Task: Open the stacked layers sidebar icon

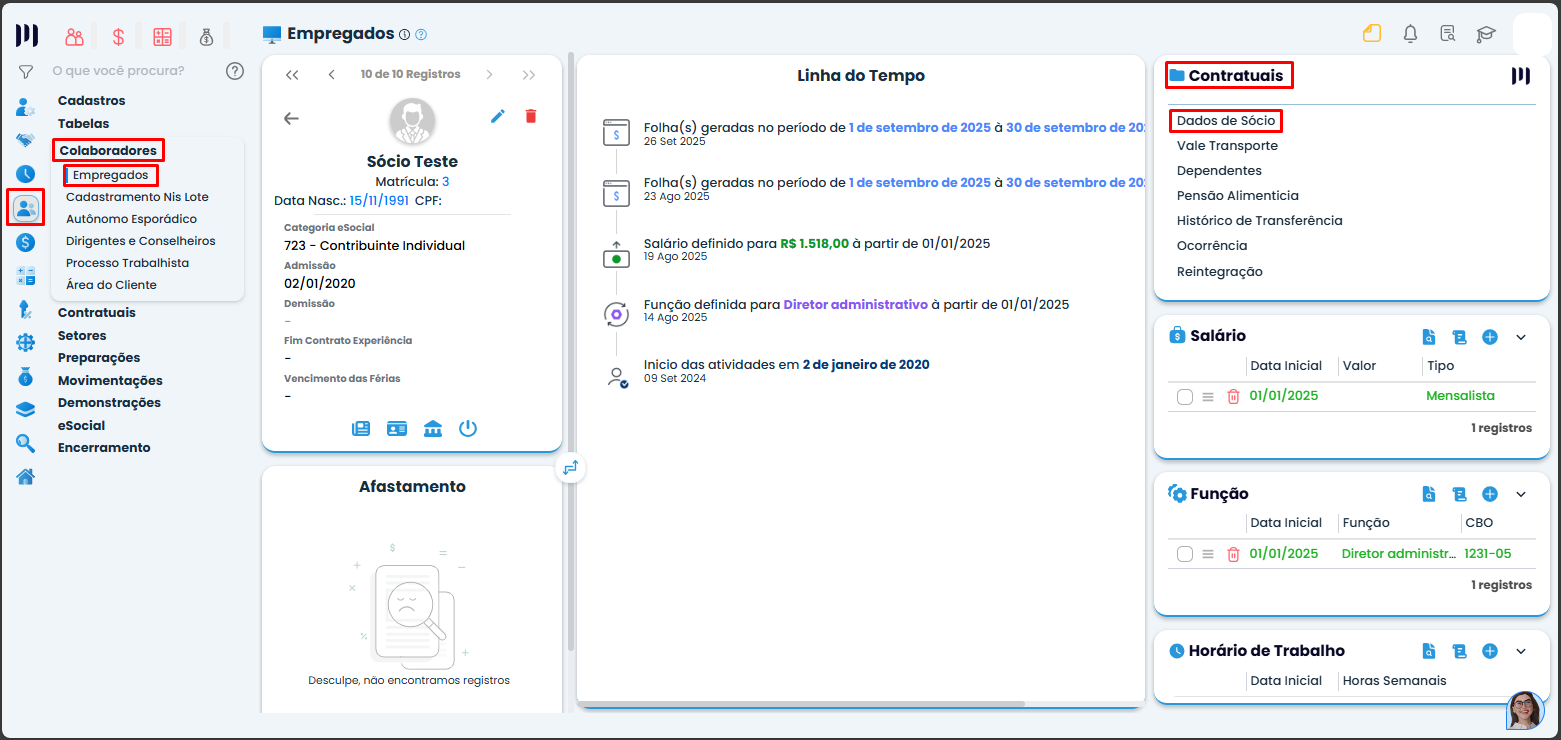Action: click(26, 409)
